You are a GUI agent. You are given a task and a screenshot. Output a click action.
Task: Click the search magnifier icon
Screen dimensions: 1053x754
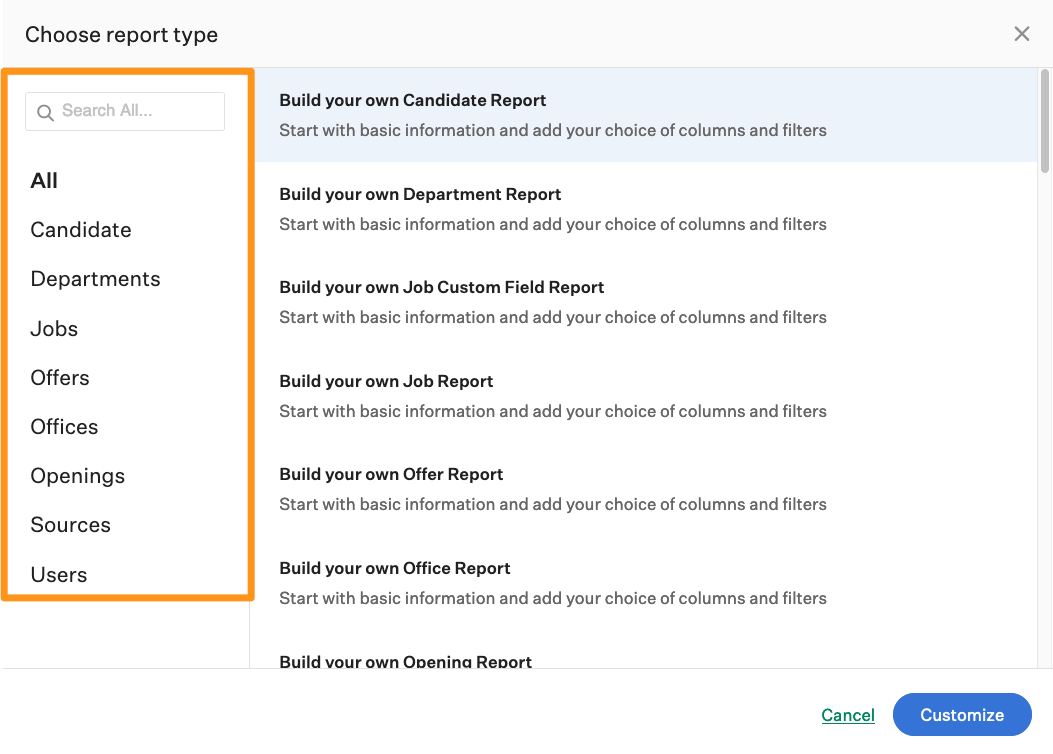45,112
